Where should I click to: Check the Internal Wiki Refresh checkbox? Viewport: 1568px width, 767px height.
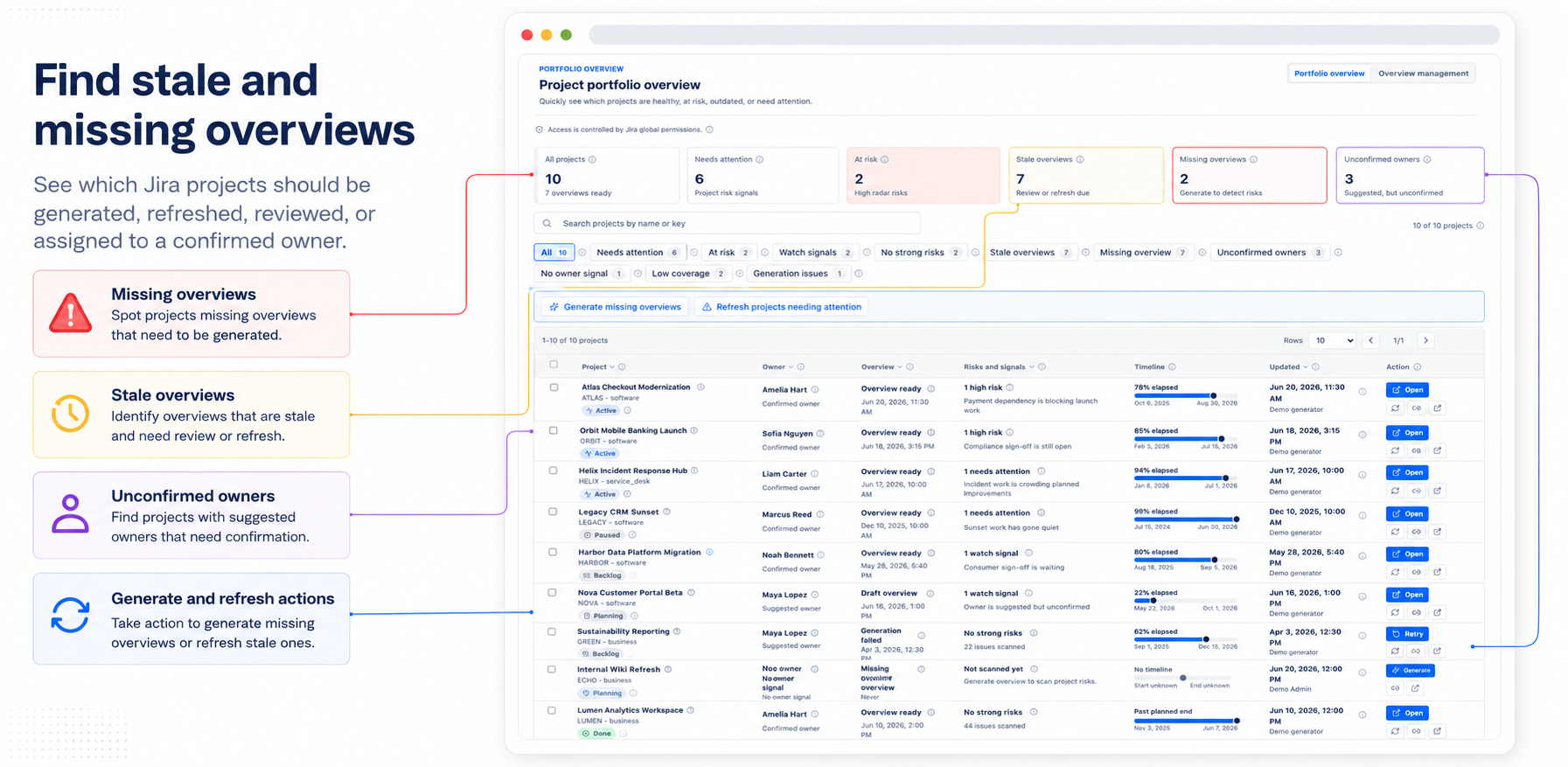click(x=552, y=670)
